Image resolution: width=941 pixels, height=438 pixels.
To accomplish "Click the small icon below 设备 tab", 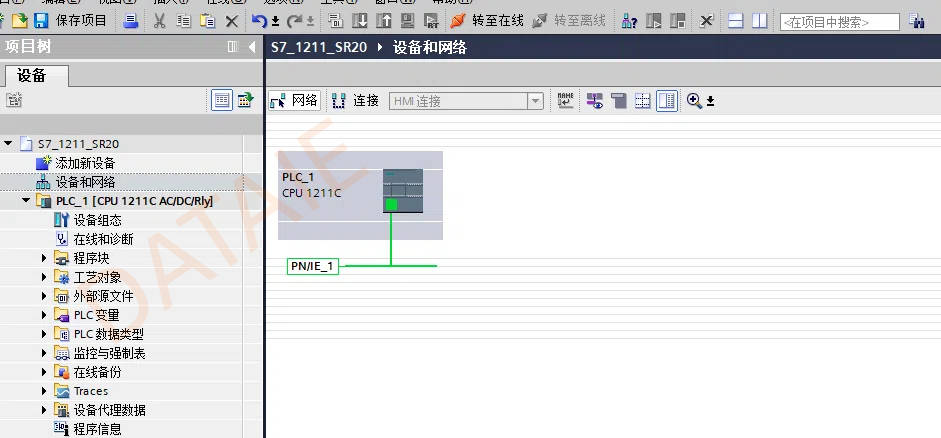I will (14, 100).
